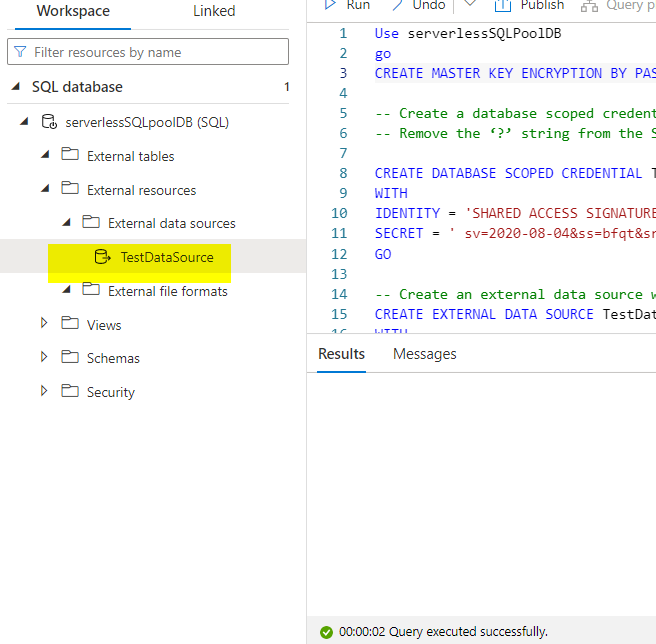Click line number 12 in the gutter

pyautogui.click(x=339, y=254)
